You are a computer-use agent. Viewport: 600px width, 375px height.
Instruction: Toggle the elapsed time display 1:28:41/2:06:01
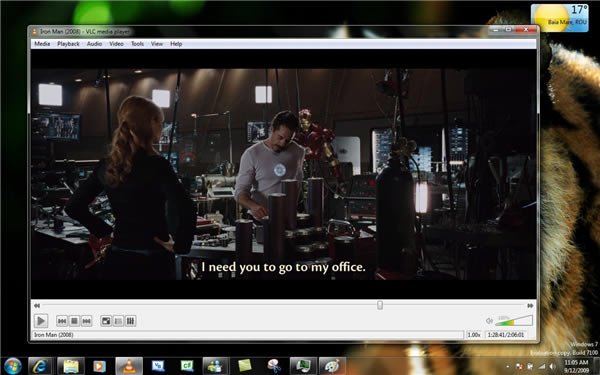pos(505,335)
